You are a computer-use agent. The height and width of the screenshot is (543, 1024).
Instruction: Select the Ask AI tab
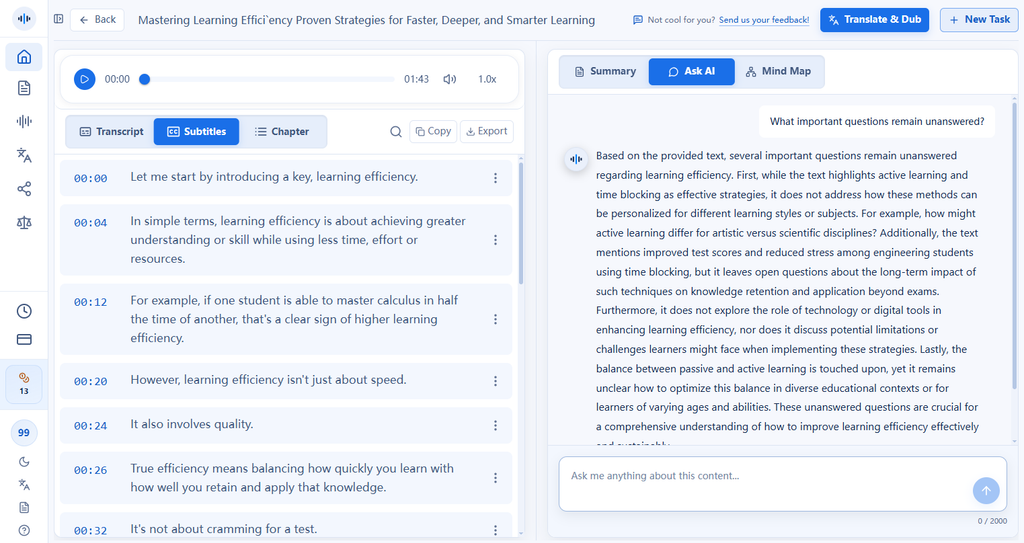692,71
